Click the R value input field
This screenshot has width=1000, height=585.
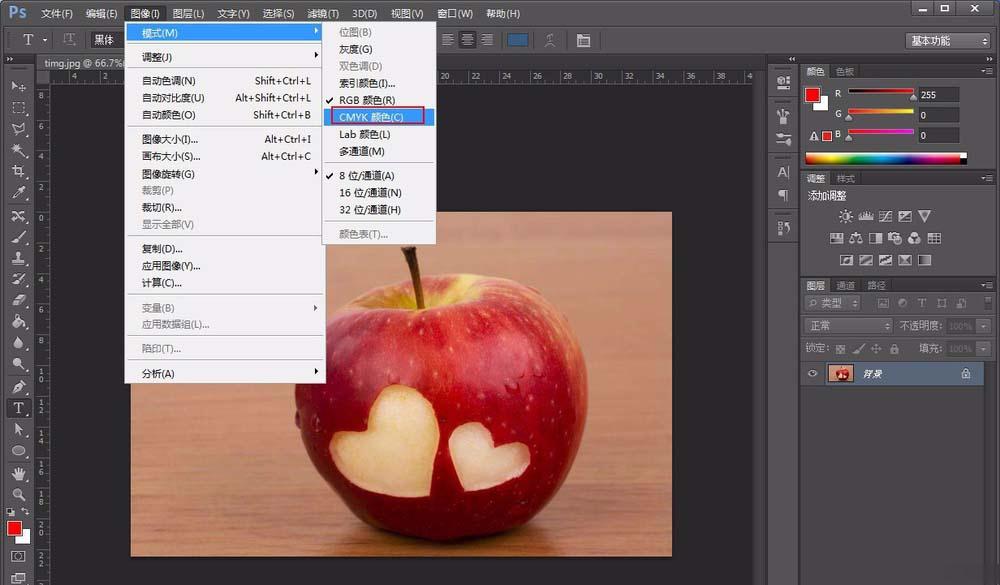click(x=938, y=94)
